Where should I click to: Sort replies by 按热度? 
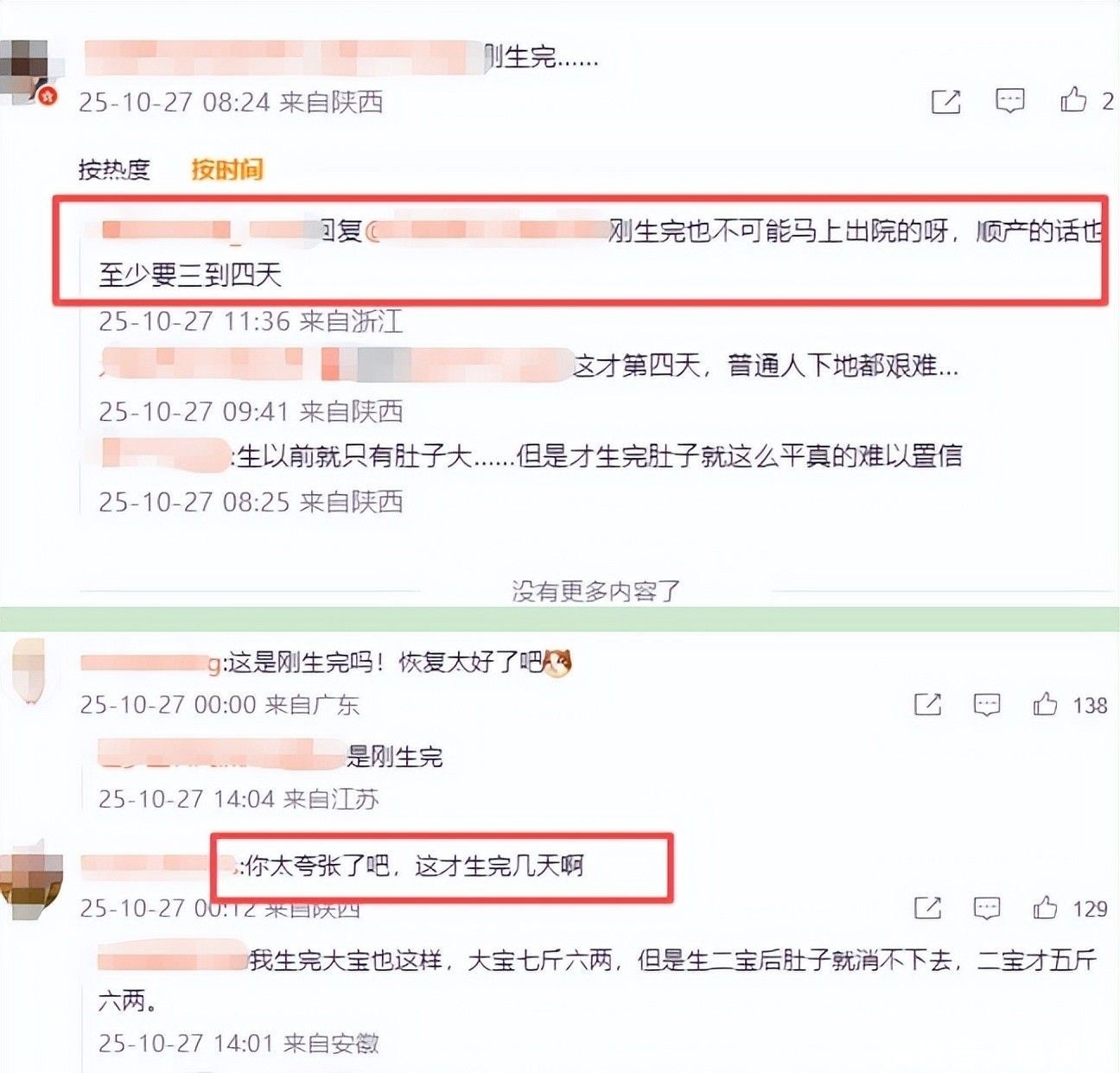[x=114, y=169]
